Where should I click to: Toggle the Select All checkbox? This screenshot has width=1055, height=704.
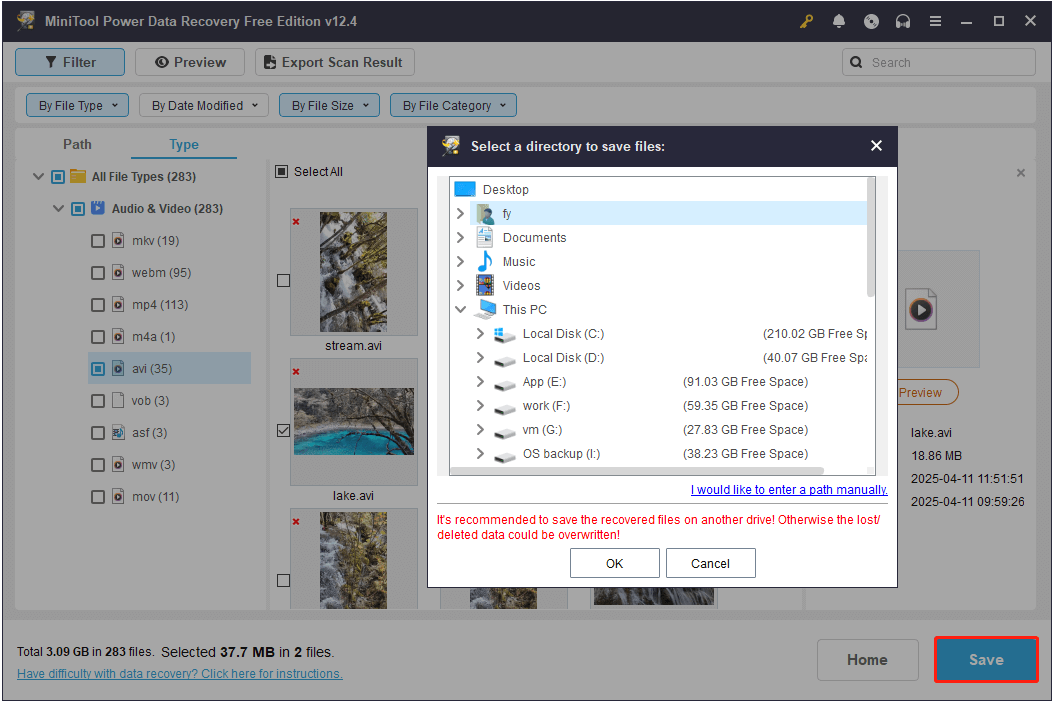click(281, 172)
